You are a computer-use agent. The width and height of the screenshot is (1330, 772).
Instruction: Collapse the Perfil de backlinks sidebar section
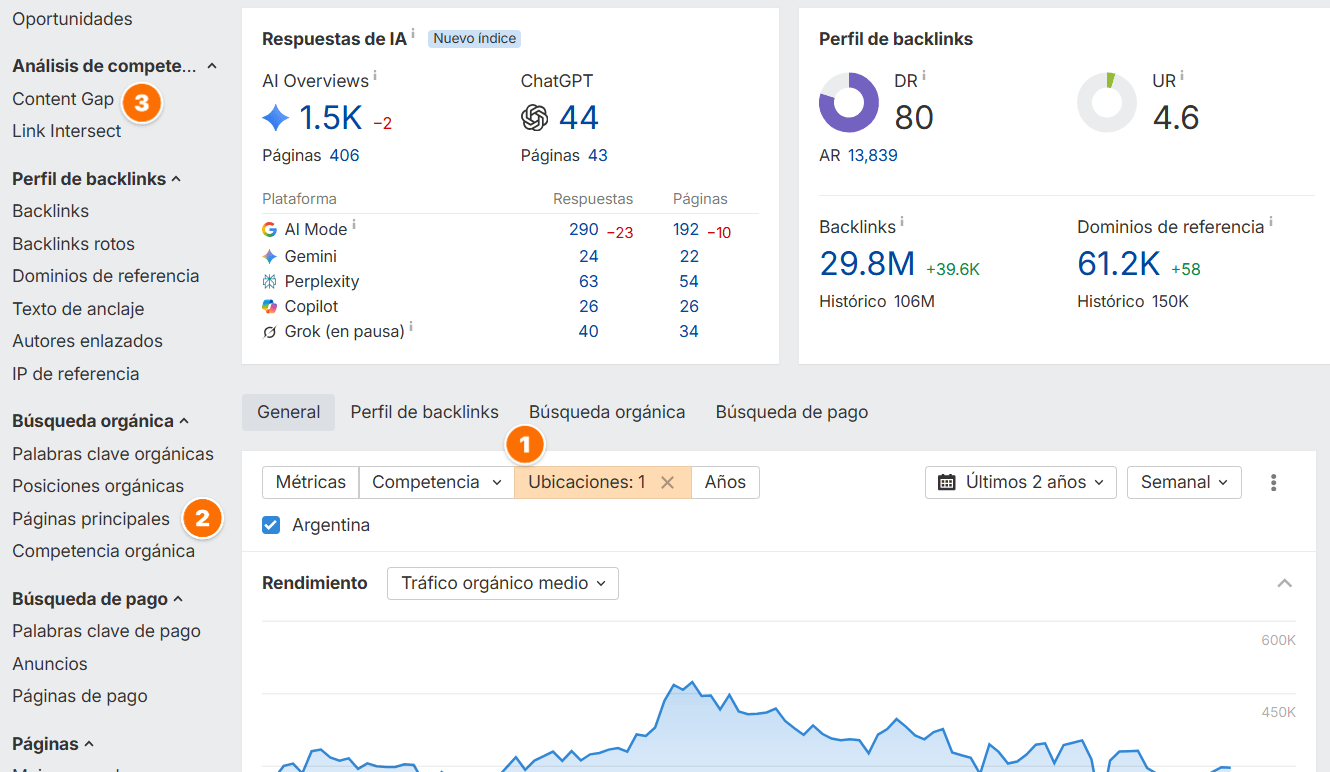pyautogui.click(x=176, y=179)
